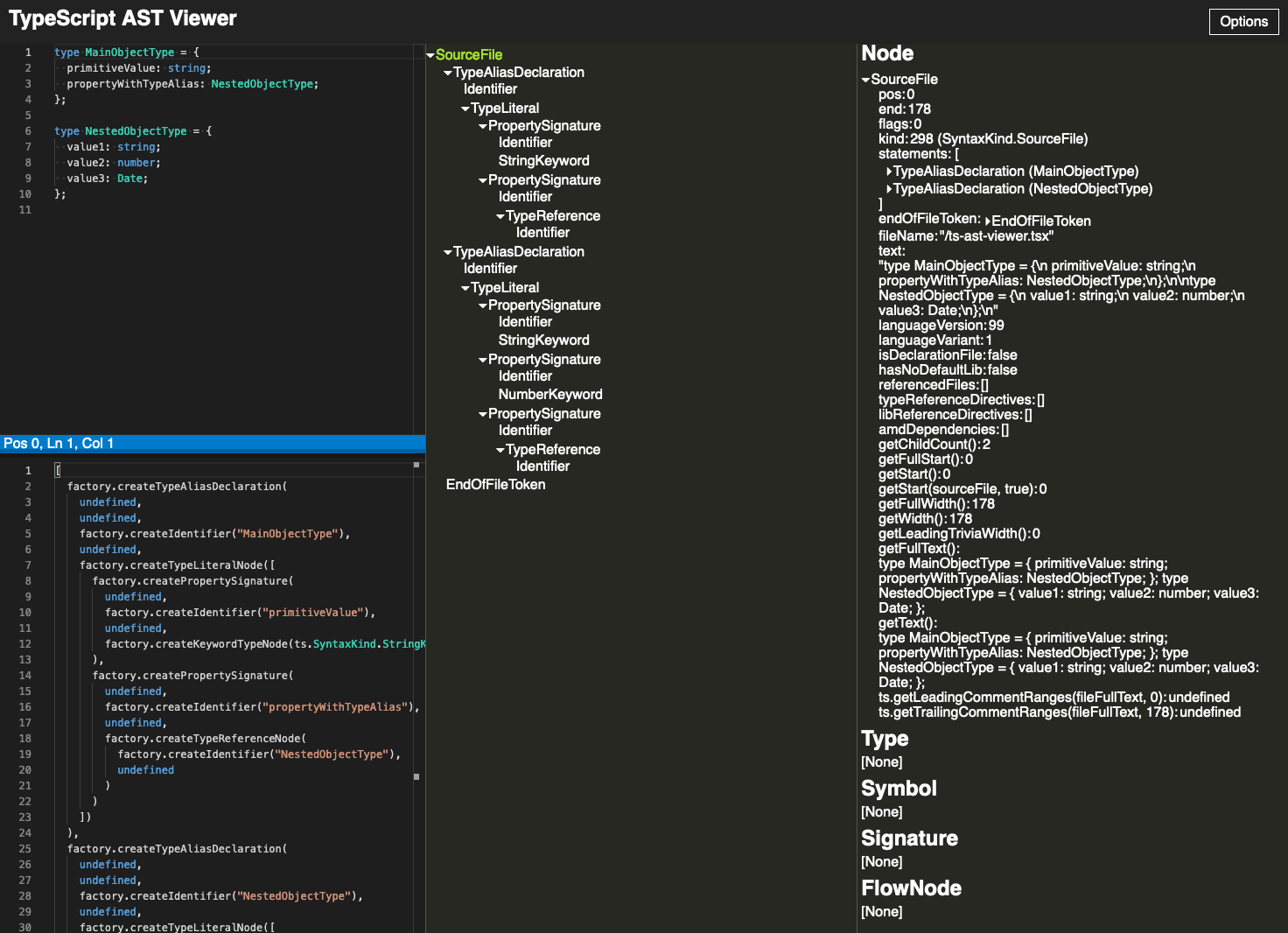Collapse the second TypeAliasDeclaration node
The image size is (1288, 933).
coord(448,252)
